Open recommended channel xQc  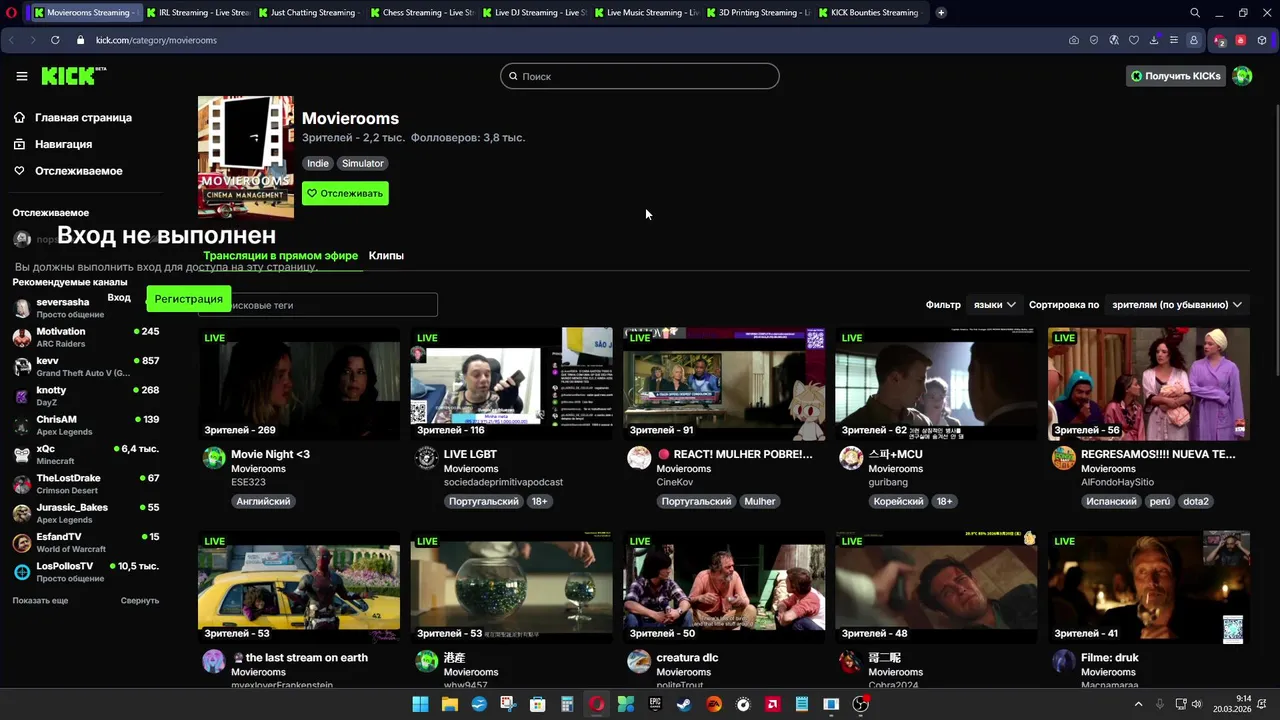pos(86,455)
